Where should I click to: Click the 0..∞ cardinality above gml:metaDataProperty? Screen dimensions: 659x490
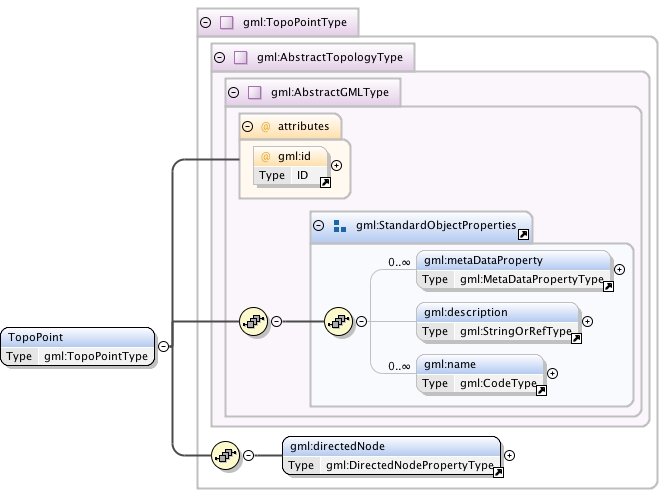click(x=399, y=263)
